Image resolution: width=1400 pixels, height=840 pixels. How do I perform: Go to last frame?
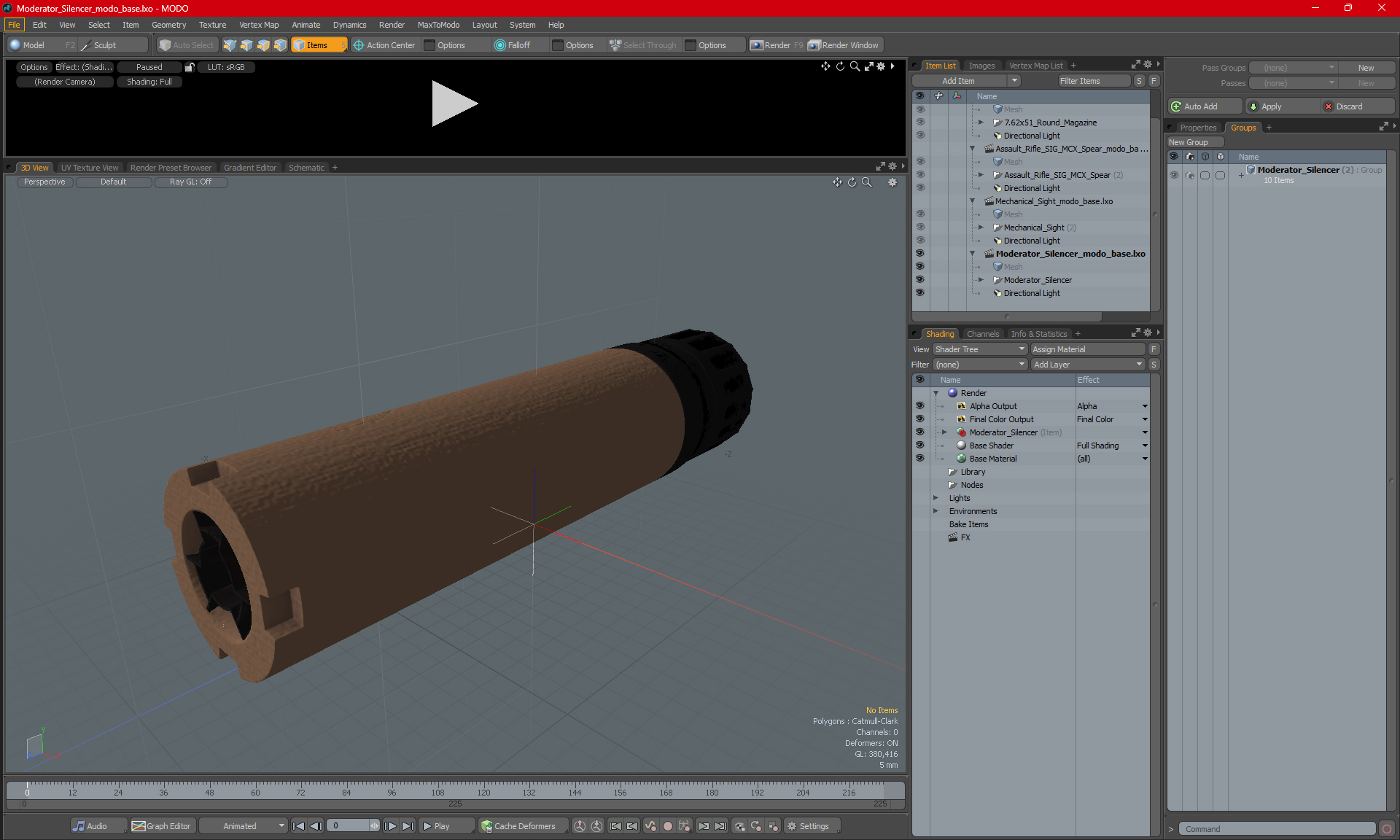tap(408, 826)
